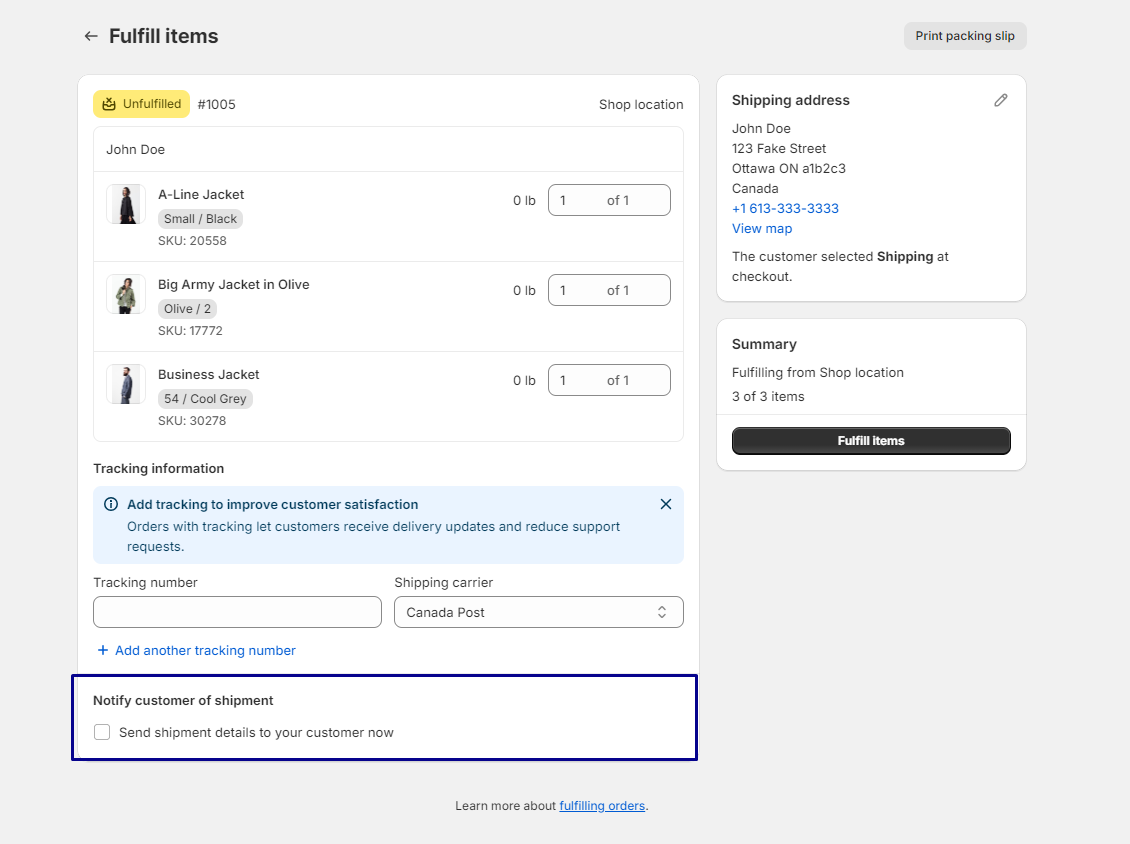This screenshot has width=1130, height=844.
Task: Dismiss the add tracking info banner
Action: point(666,504)
